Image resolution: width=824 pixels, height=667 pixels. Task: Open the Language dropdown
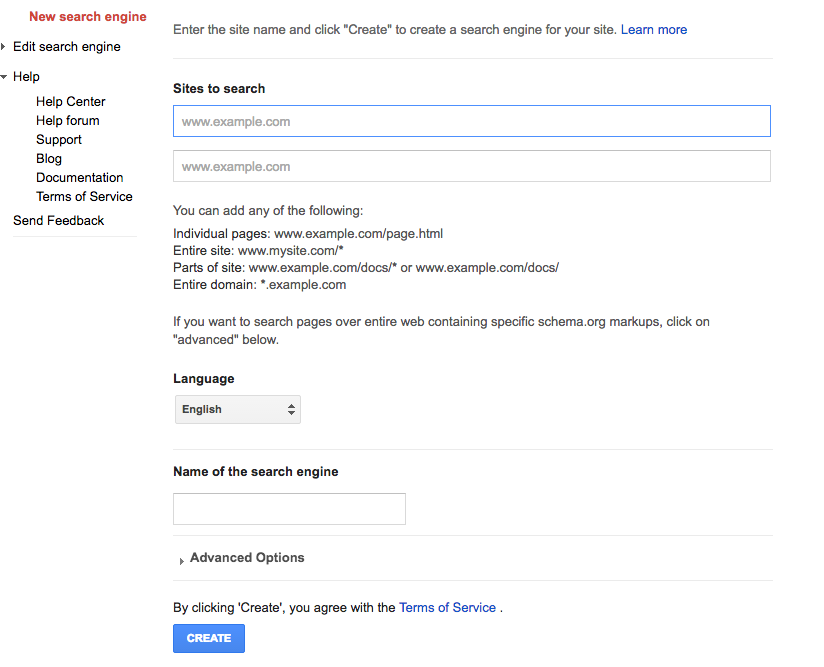pos(237,409)
